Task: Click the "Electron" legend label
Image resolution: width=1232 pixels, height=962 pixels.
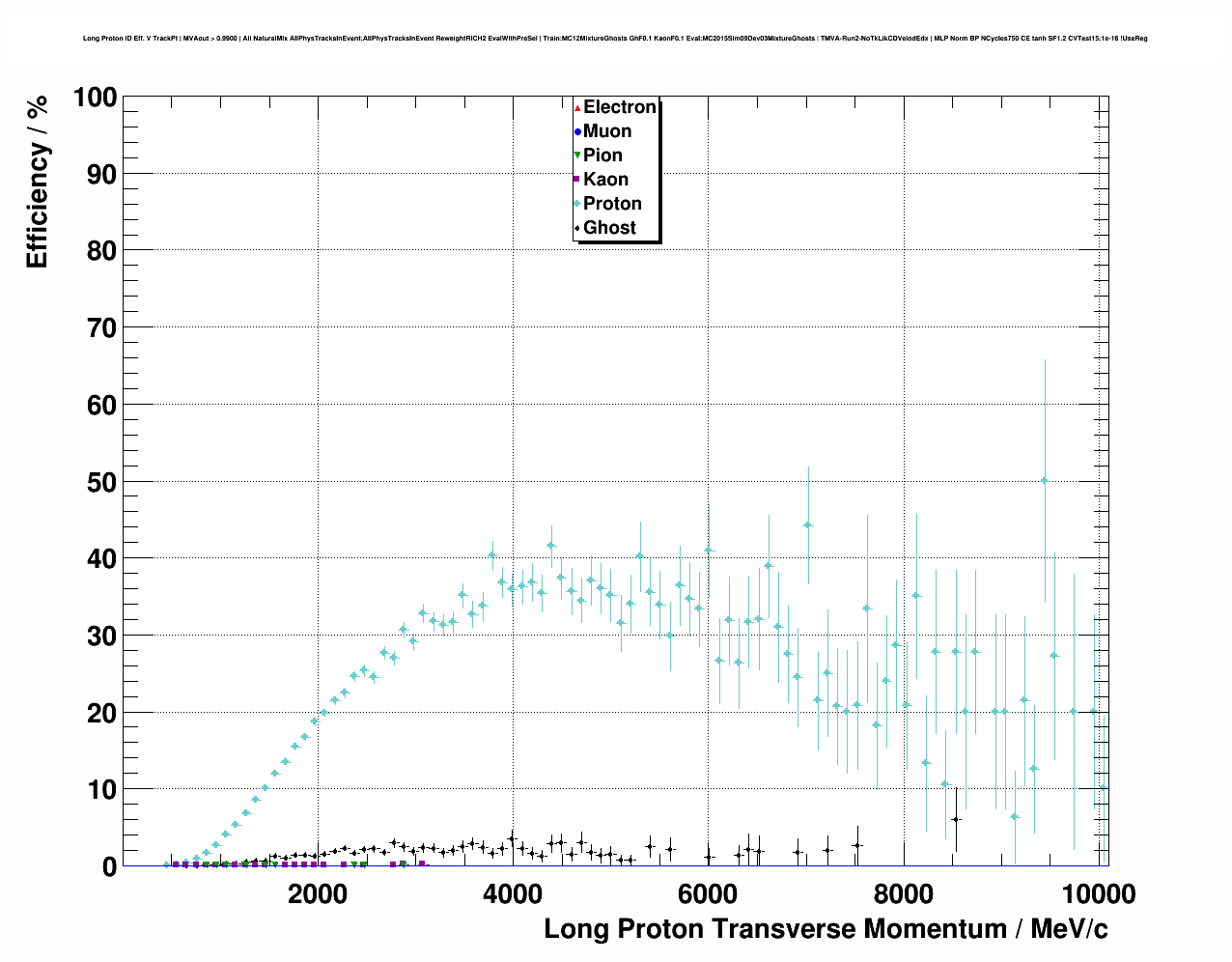Action: (x=620, y=107)
